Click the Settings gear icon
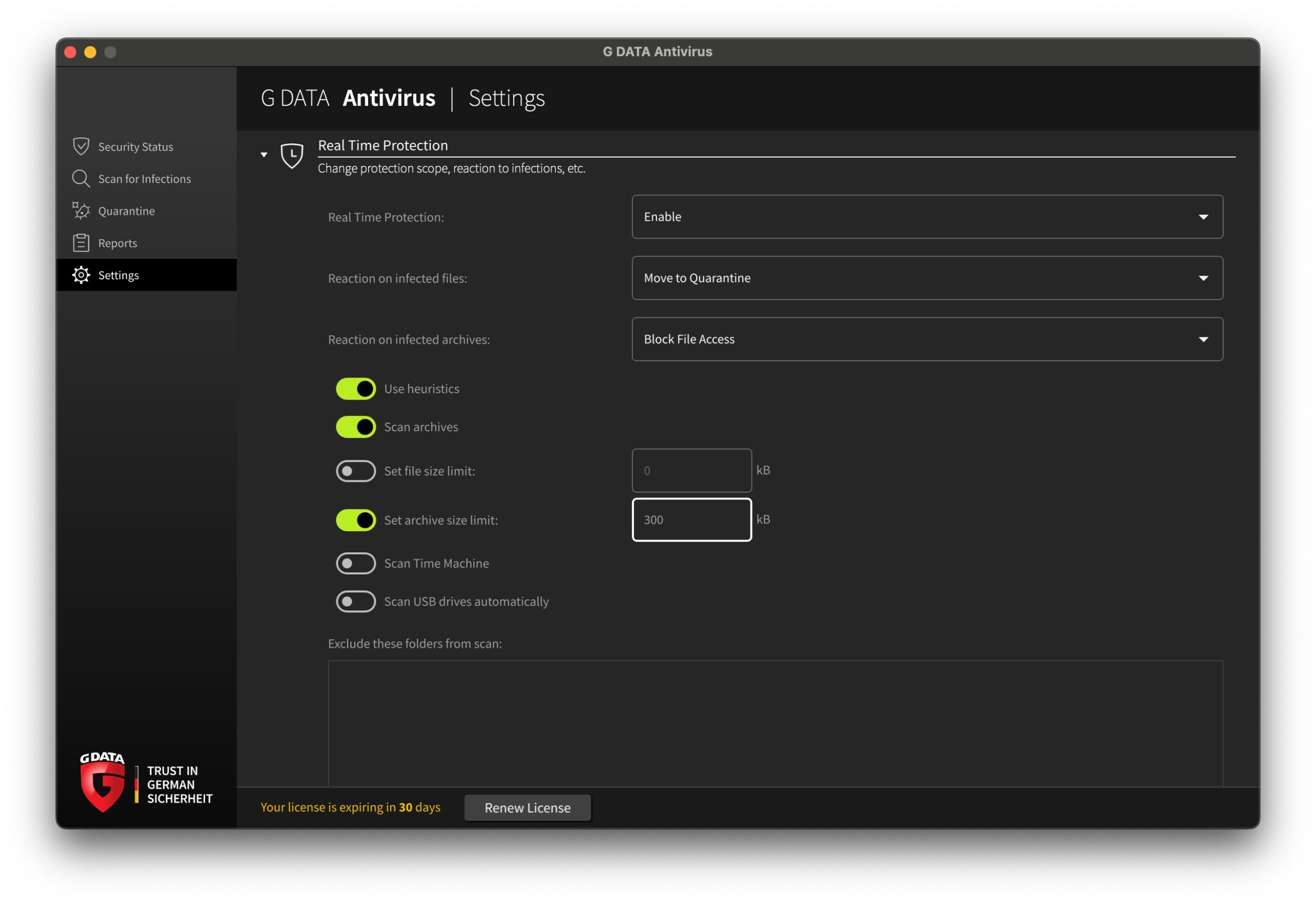 [x=81, y=275]
